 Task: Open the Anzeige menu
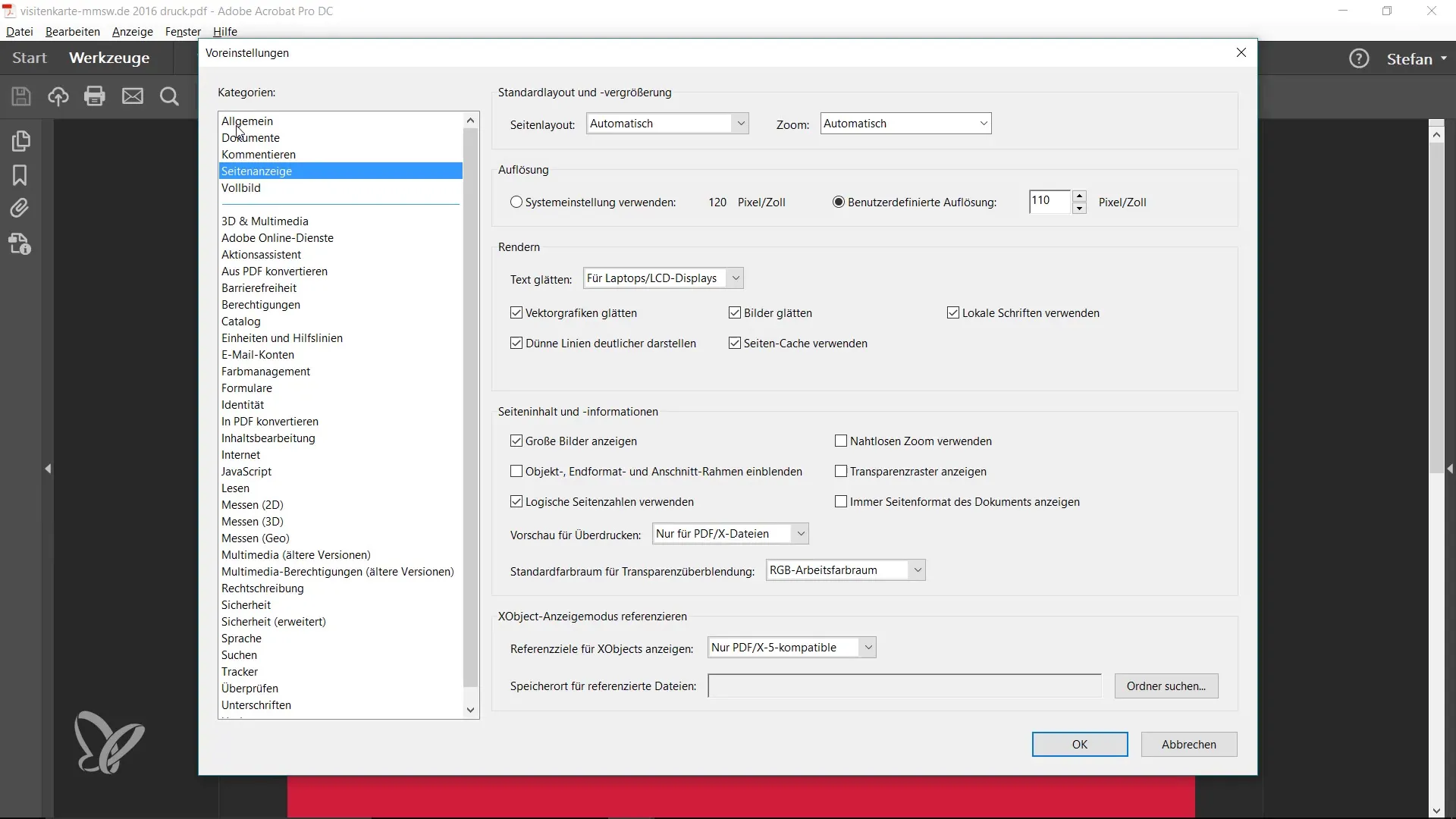pyautogui.click(x=133, y=32)
